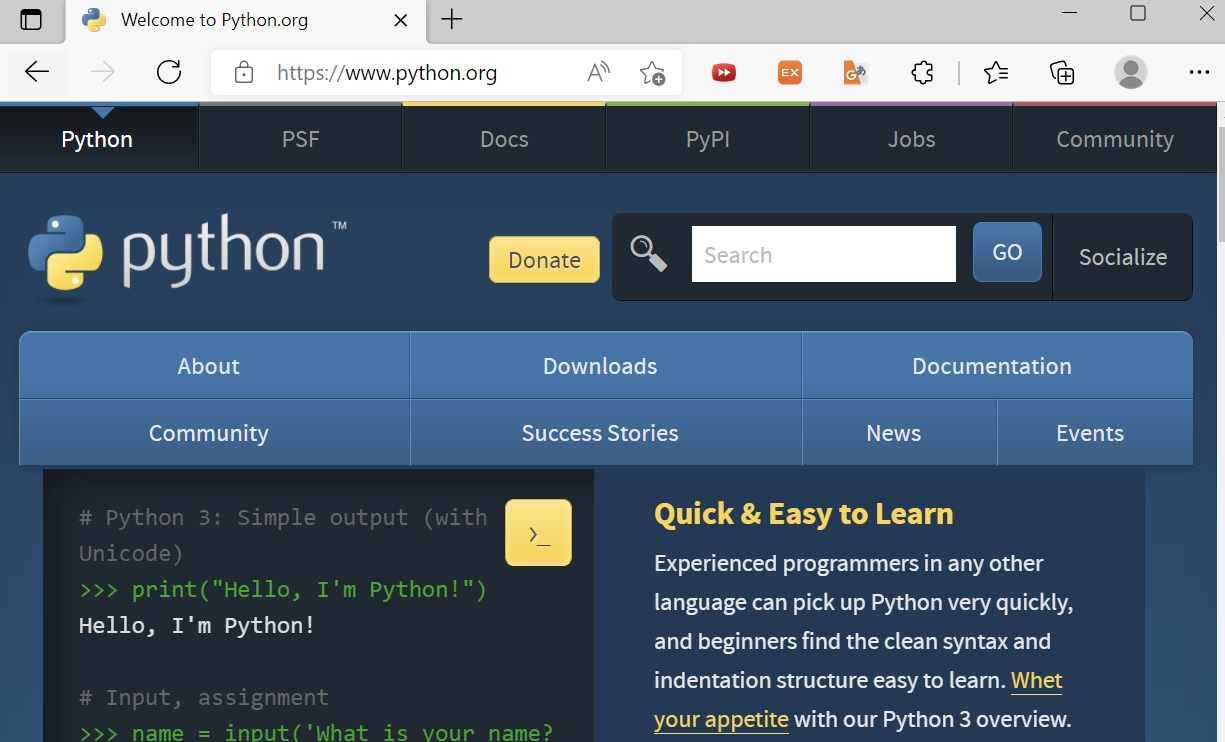Select the Community top navigation tab
The image size is (1225, 742).
[x=1115, y=139]
